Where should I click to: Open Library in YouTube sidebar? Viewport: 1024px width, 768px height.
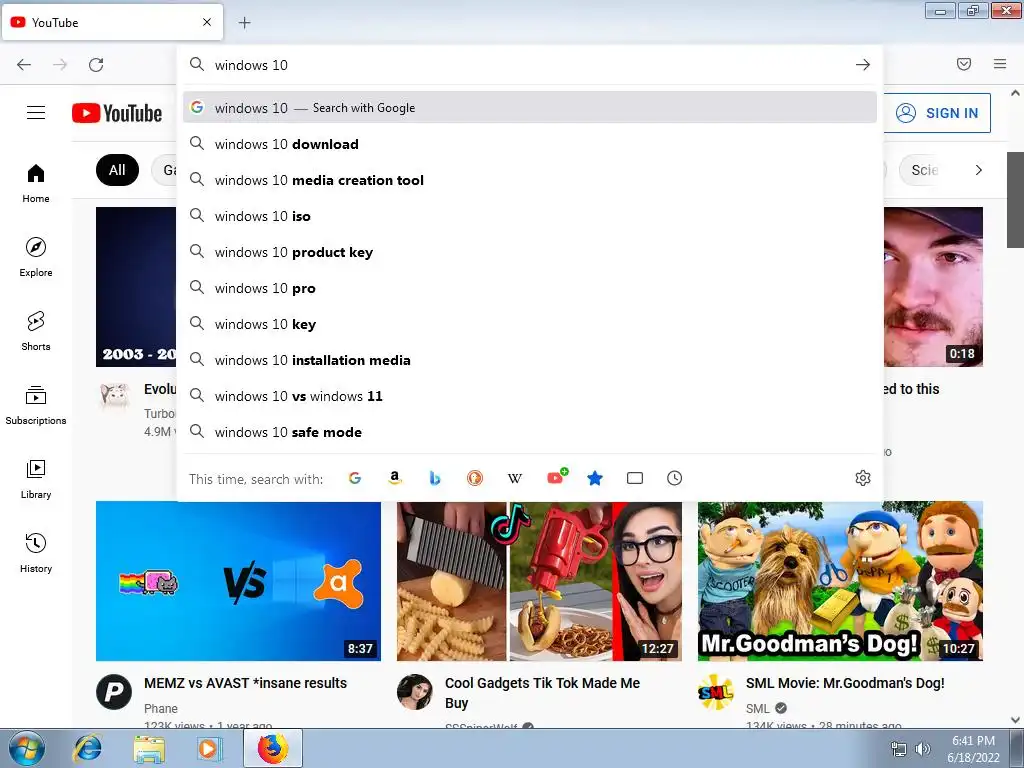(36, 479)
